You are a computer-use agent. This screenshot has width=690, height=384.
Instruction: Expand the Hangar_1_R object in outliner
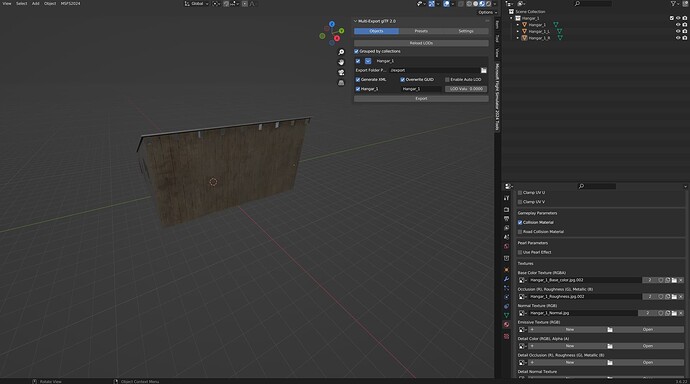coord(518,38)
